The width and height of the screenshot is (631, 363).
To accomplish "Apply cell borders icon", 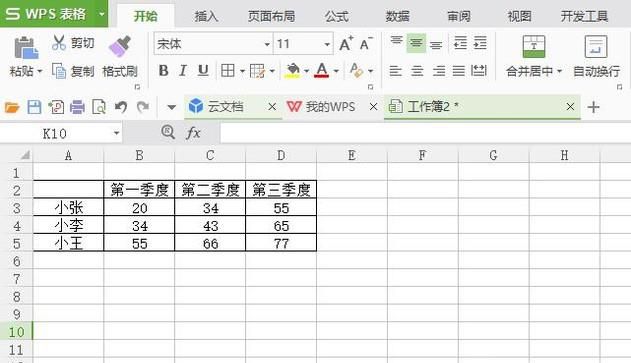I will coord(227,71).
